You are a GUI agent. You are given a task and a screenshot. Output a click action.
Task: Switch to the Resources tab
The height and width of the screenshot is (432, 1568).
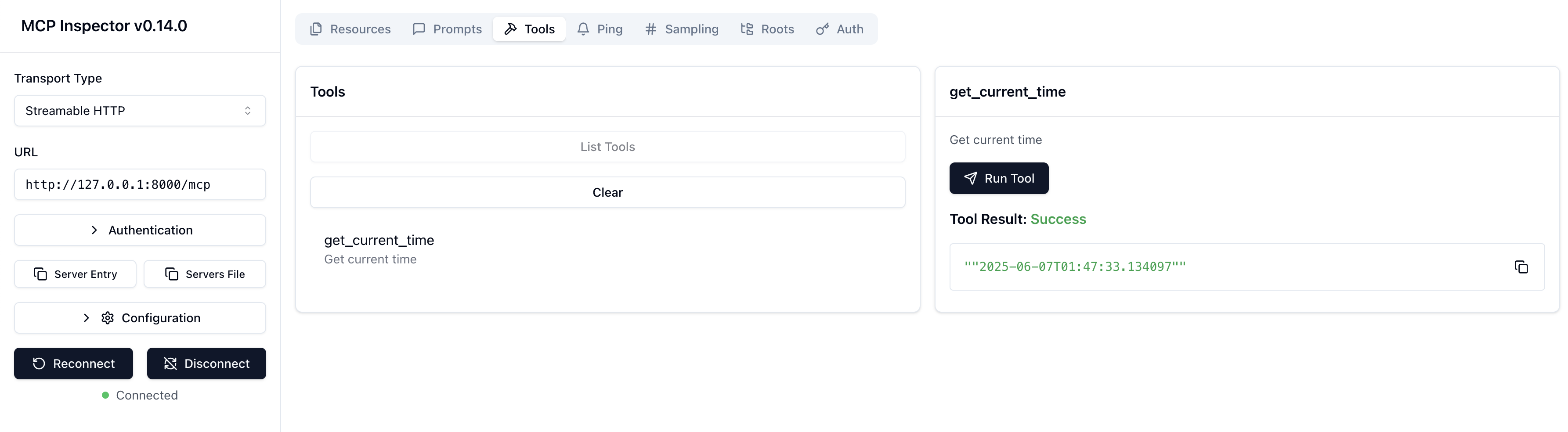[x=350, y=29]
